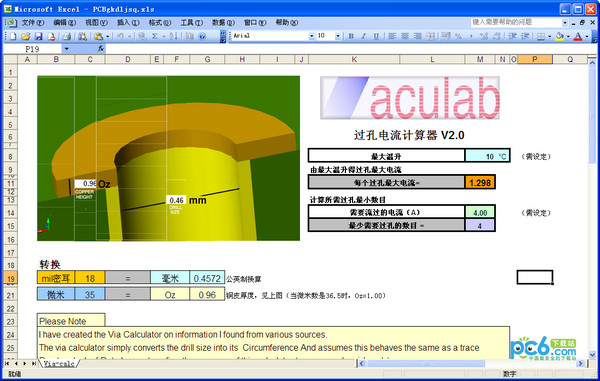The image size is (600, 381).
Task: Select the micron value cell 35
Action: pos(90,295)
